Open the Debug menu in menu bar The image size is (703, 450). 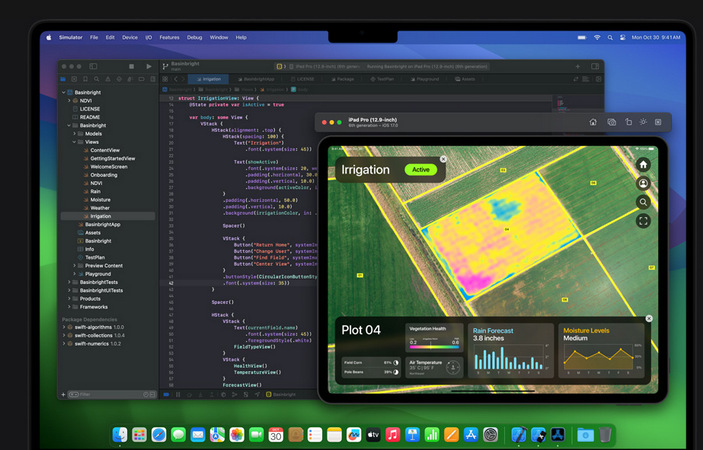194,37
